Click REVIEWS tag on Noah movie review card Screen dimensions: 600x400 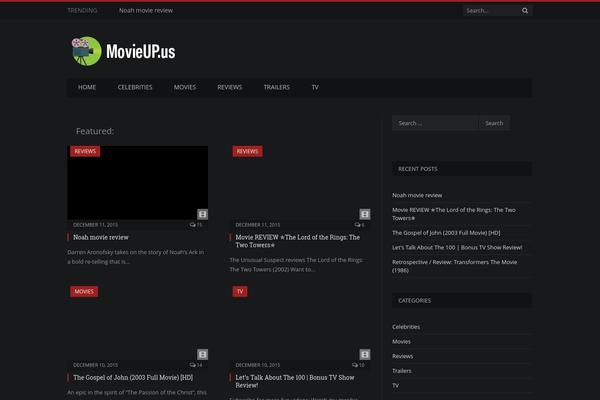click(x=85, y=151)
